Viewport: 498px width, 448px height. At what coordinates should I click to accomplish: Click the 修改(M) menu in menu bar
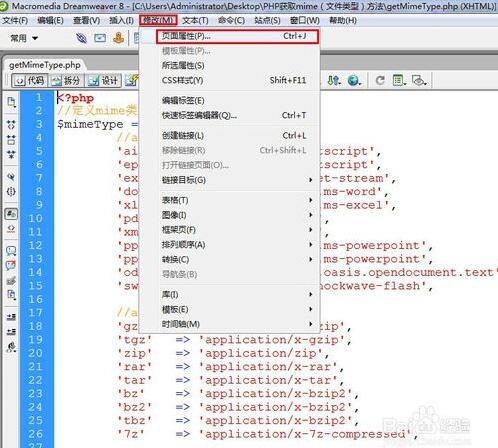(x=158, y=21)
